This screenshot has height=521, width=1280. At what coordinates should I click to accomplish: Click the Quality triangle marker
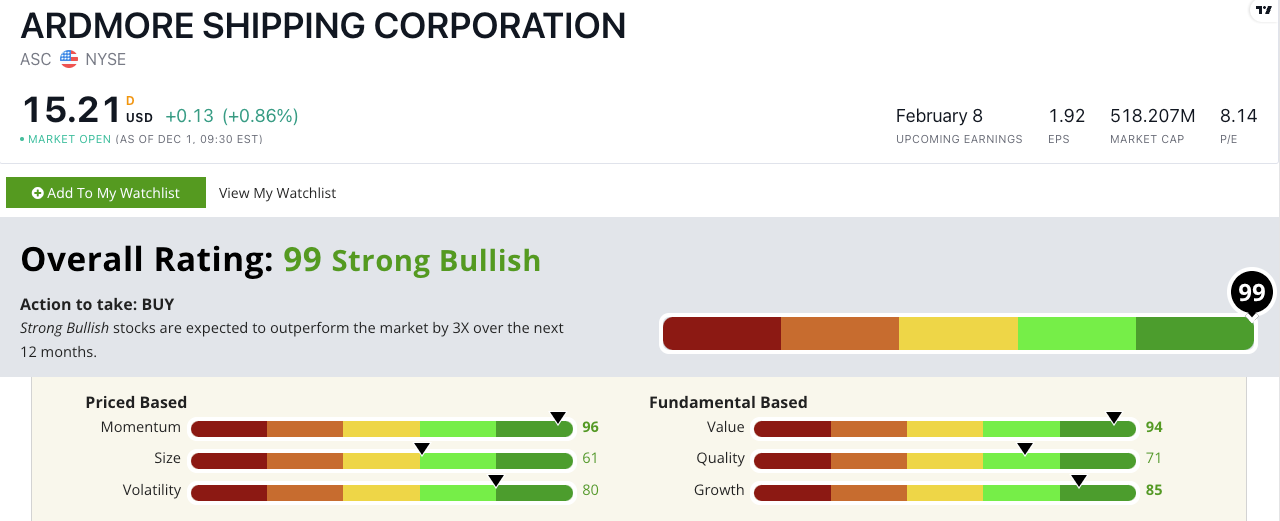[x=1025, y=448]
